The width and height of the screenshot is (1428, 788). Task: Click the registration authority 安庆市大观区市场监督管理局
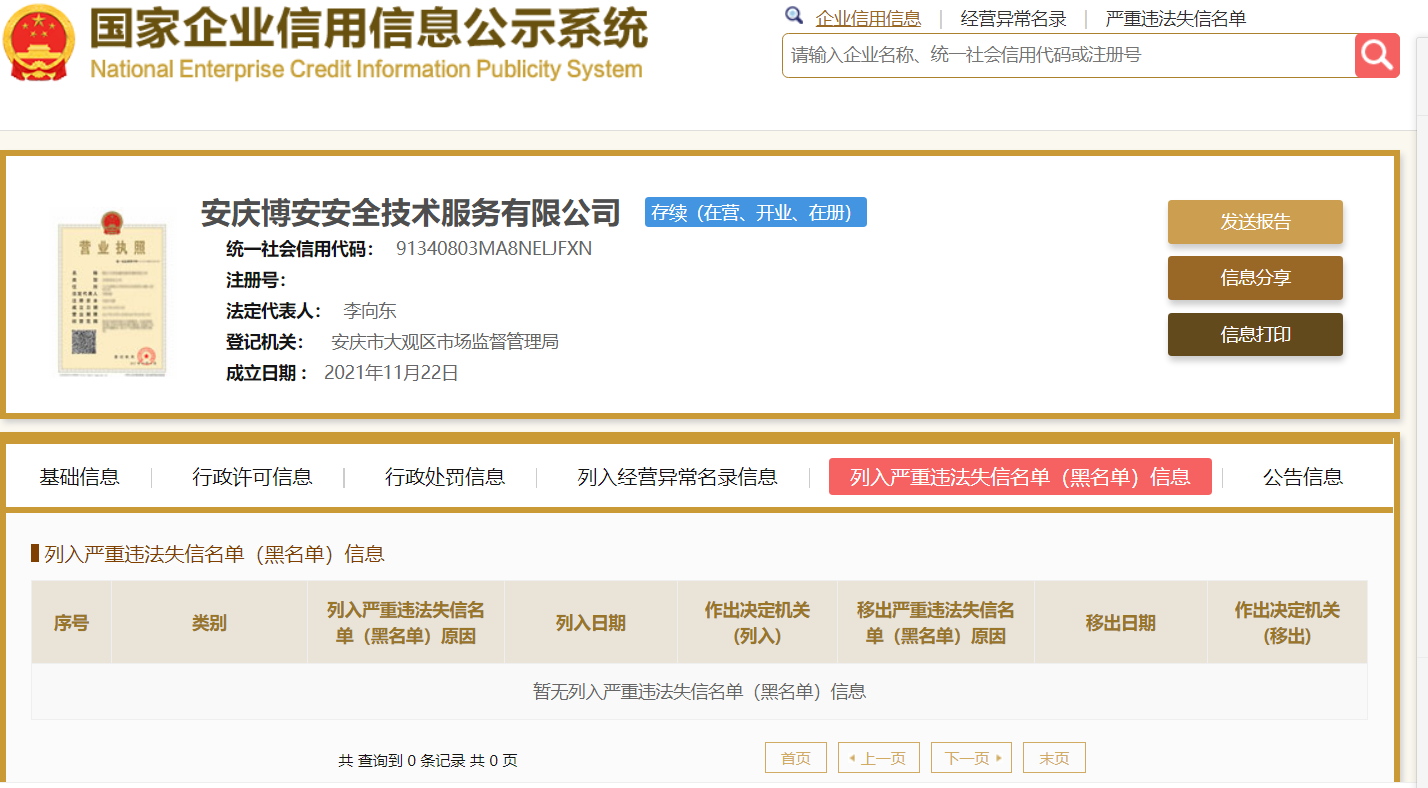coord(445,342)
